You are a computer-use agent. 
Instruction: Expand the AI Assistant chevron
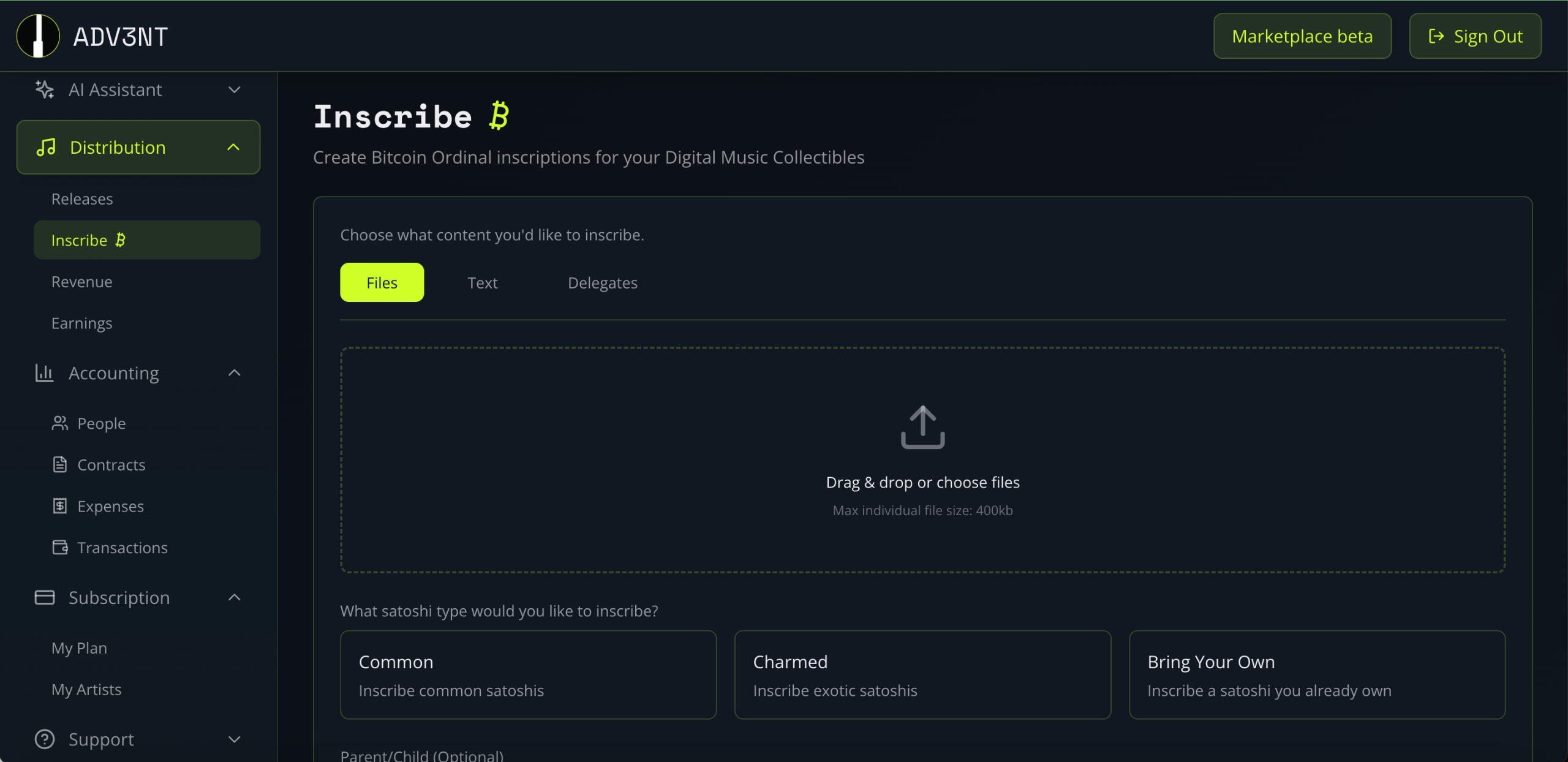tap(234, 89)
